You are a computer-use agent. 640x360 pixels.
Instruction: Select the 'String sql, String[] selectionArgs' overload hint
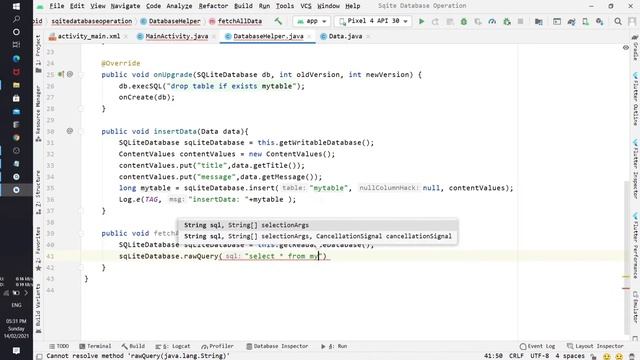[318, 225]
